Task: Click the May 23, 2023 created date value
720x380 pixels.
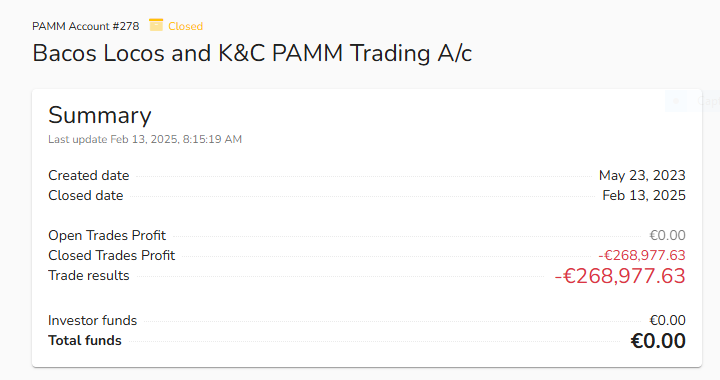Action: pyautogui.click(x=642, y=175)
